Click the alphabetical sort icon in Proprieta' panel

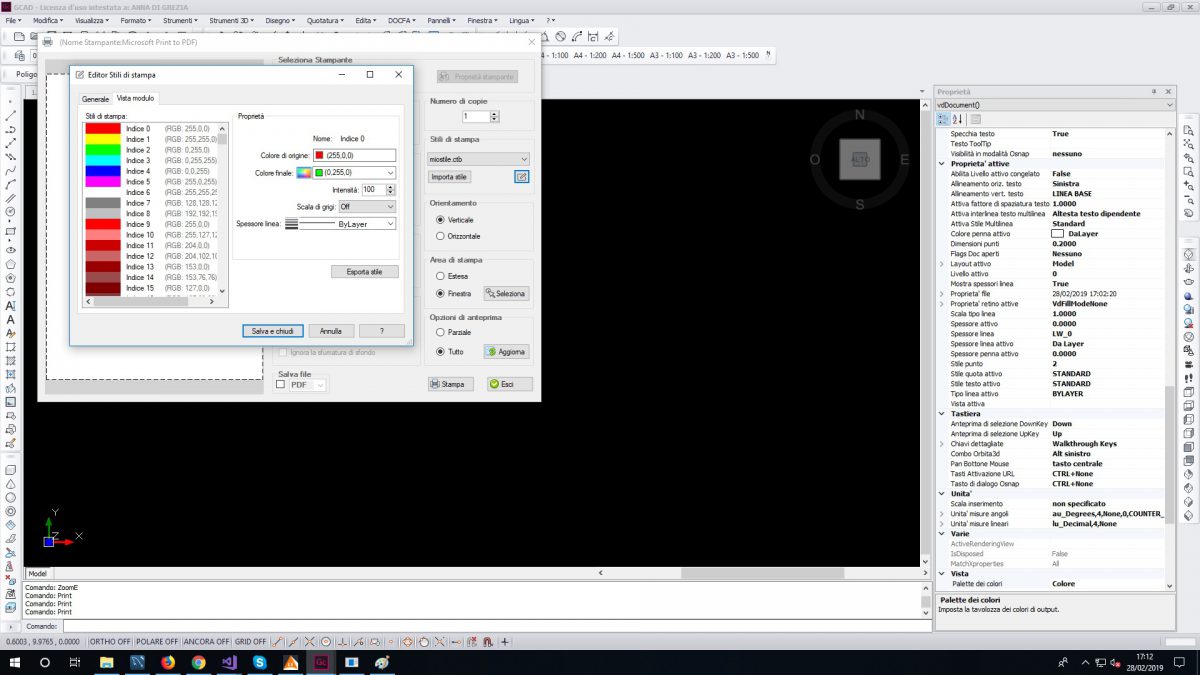(957, 119)
